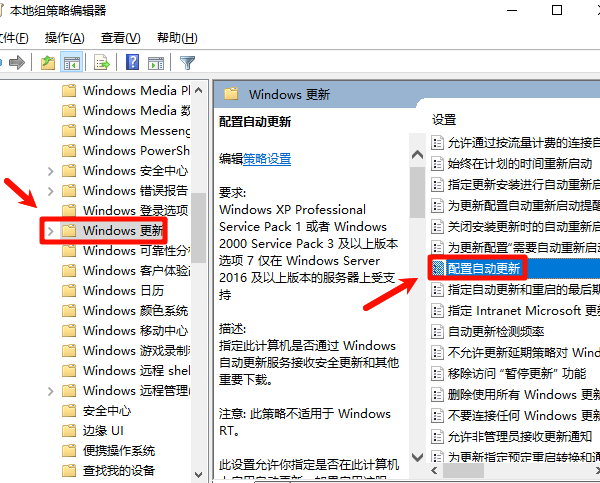Click settings list horizontal scroll-left arrow
The width and height of the screenshot is (600, 483).
434,470
